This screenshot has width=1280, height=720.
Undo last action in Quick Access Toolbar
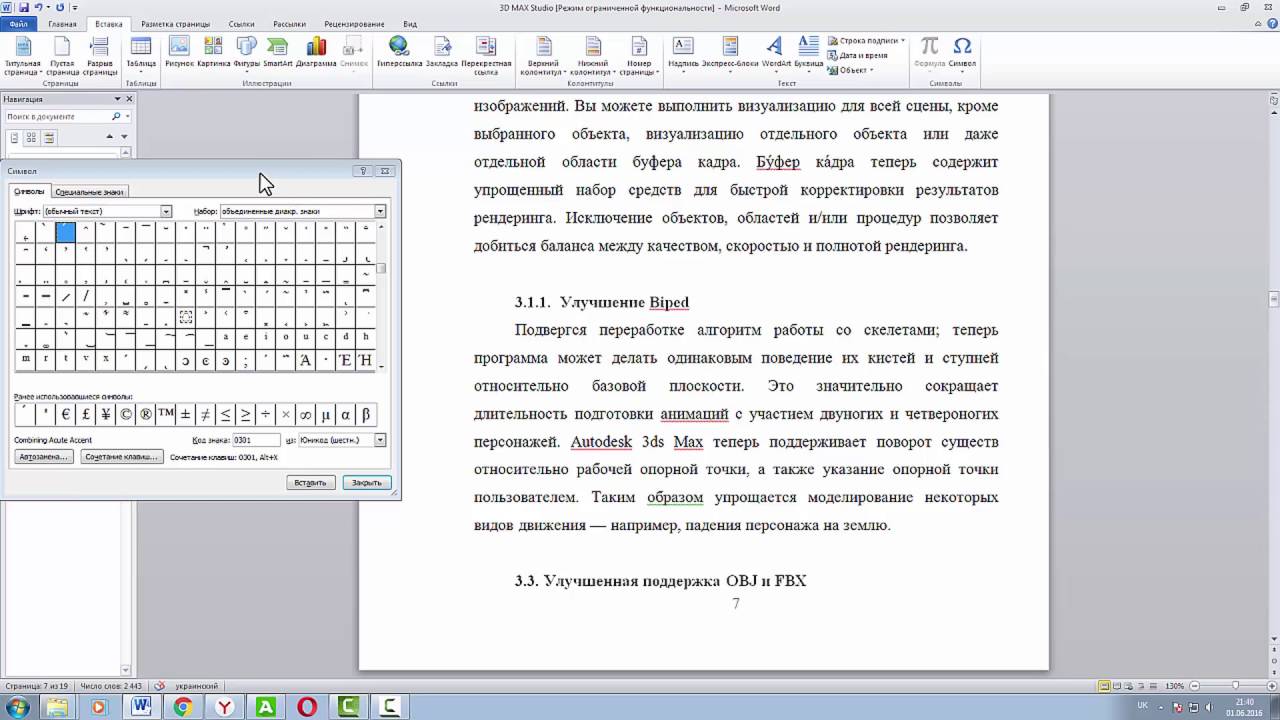point(38,7)
